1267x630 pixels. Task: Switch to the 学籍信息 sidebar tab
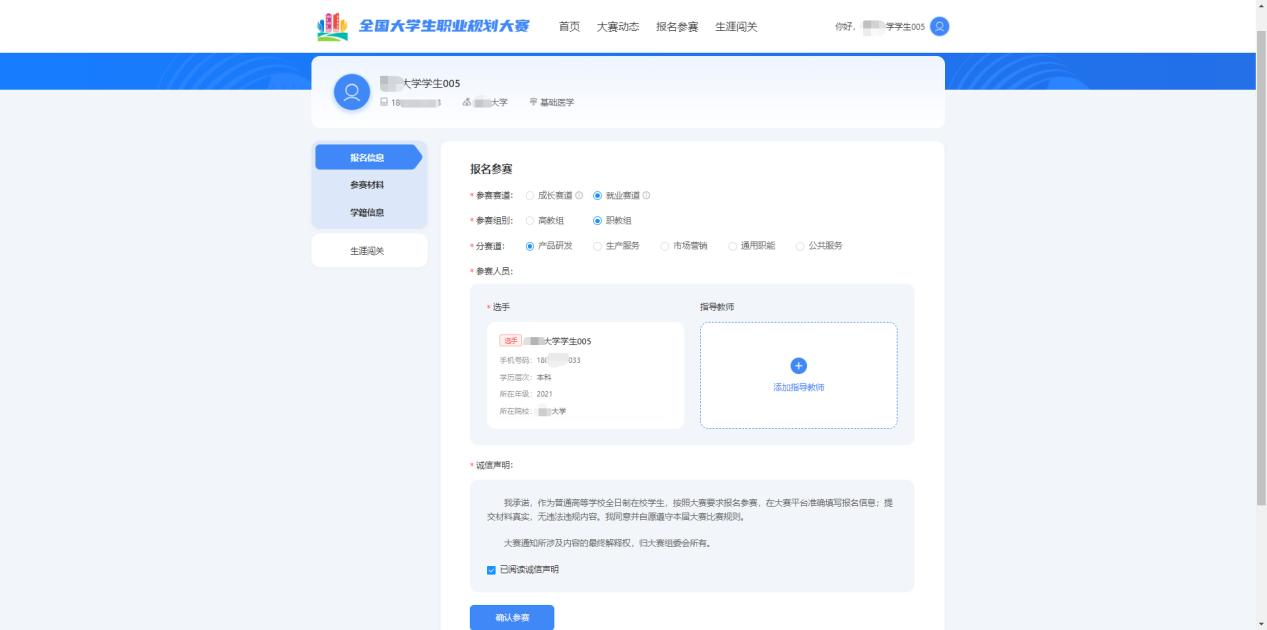coord(367,212)
